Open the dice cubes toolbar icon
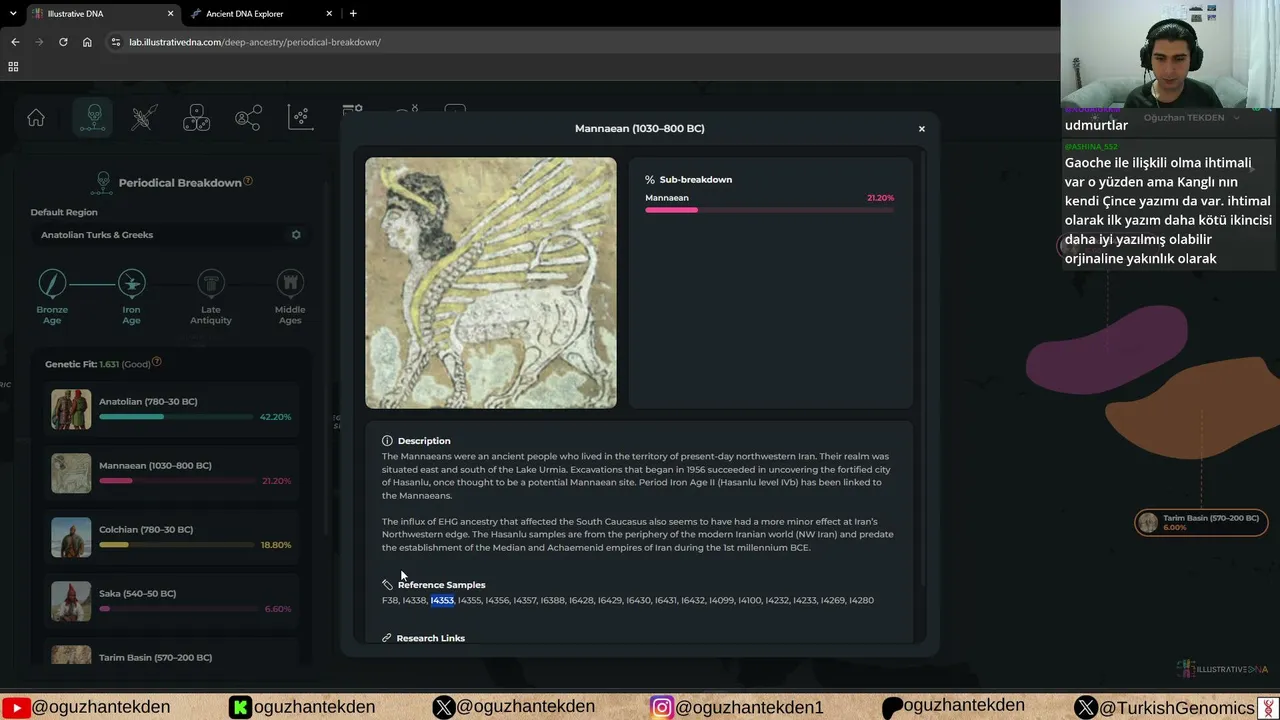 [x=196, y=118]
